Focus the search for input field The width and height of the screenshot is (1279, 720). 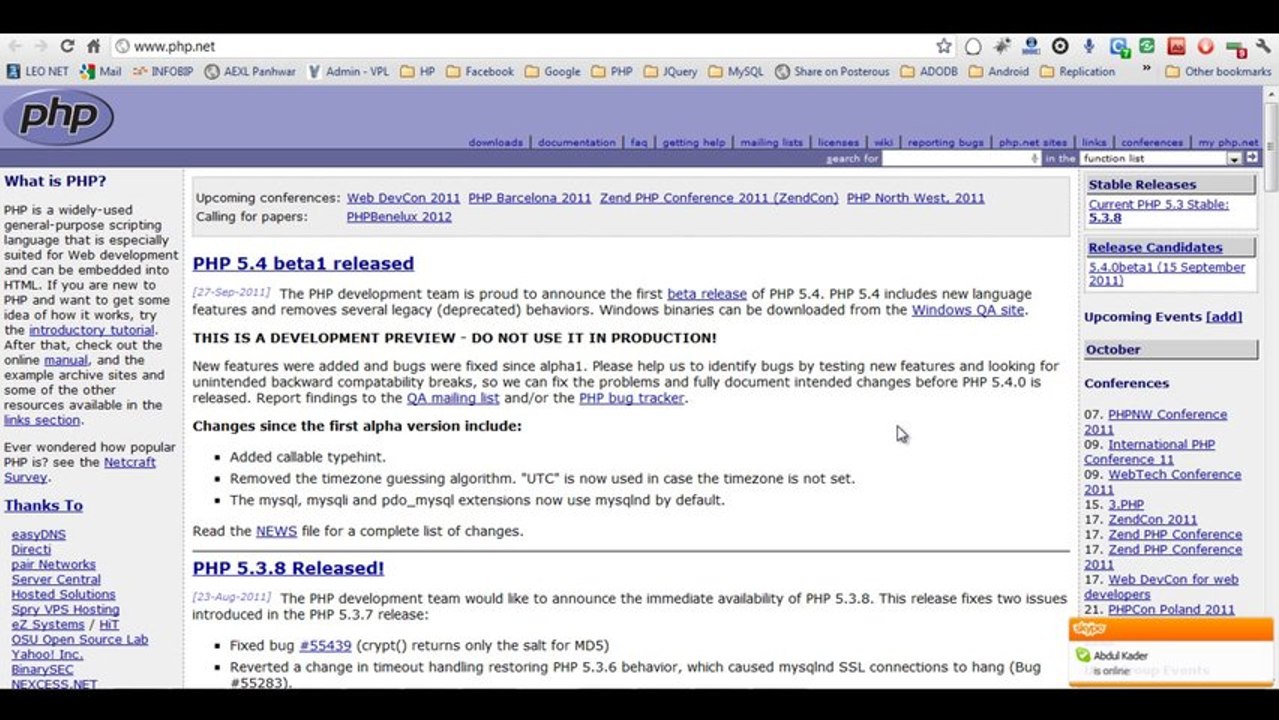point(962,158)
